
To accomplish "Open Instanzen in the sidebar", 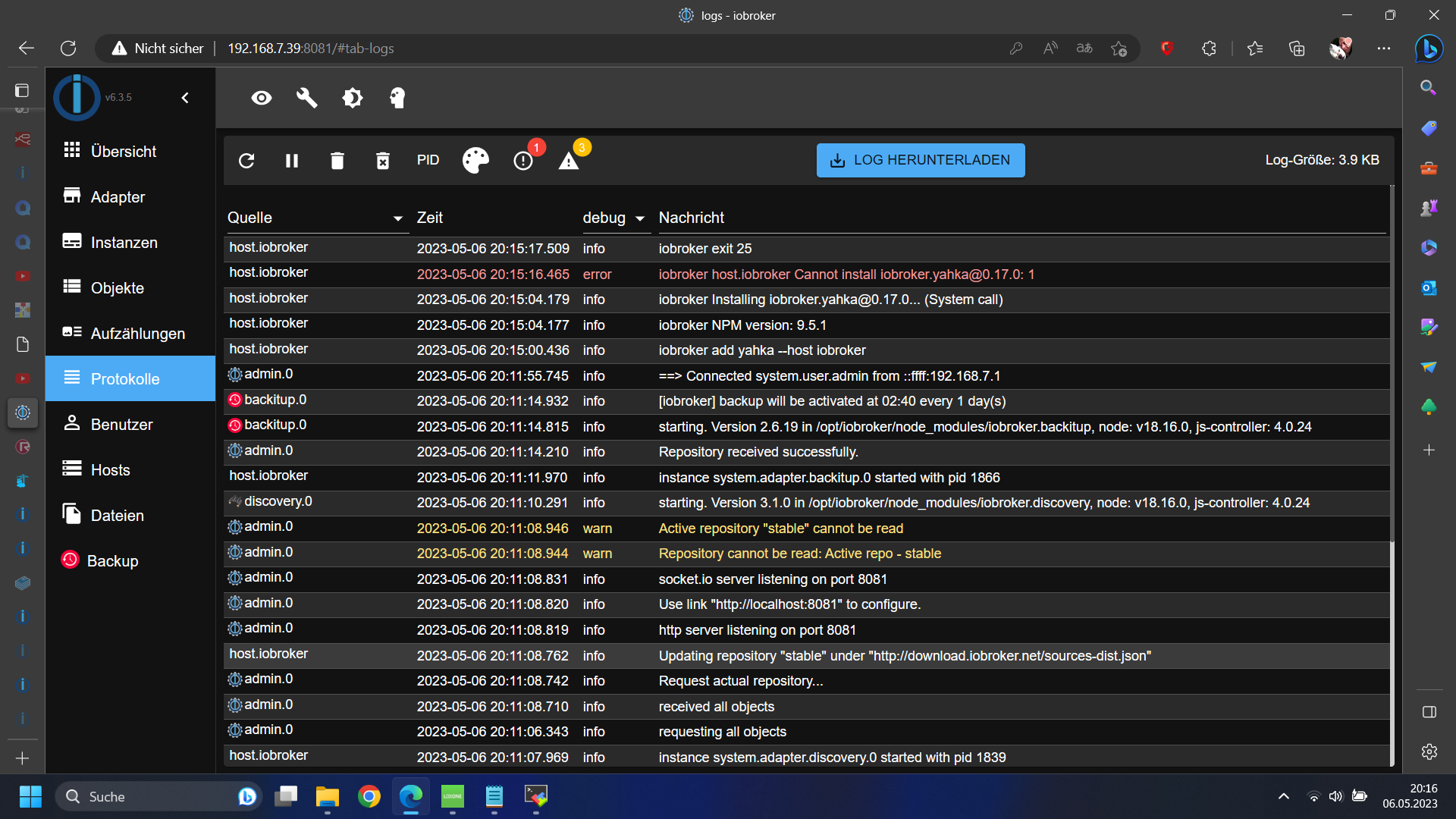I will pos(130,242).
